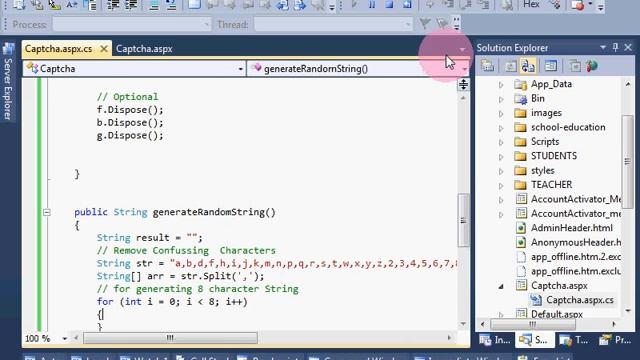Viewport: 640px width, 360px height.
Task: Click the breakpoints red circle icon
Action: pos(578,5)
